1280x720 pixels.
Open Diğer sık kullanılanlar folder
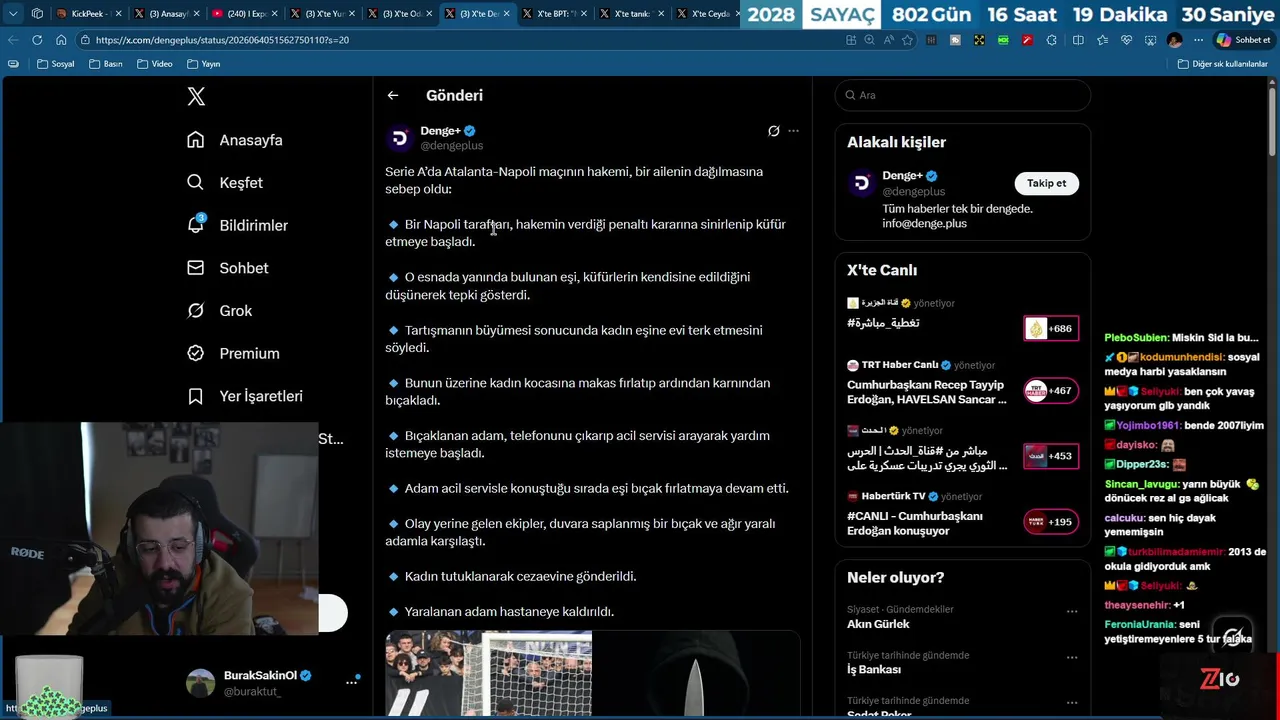1222,64
